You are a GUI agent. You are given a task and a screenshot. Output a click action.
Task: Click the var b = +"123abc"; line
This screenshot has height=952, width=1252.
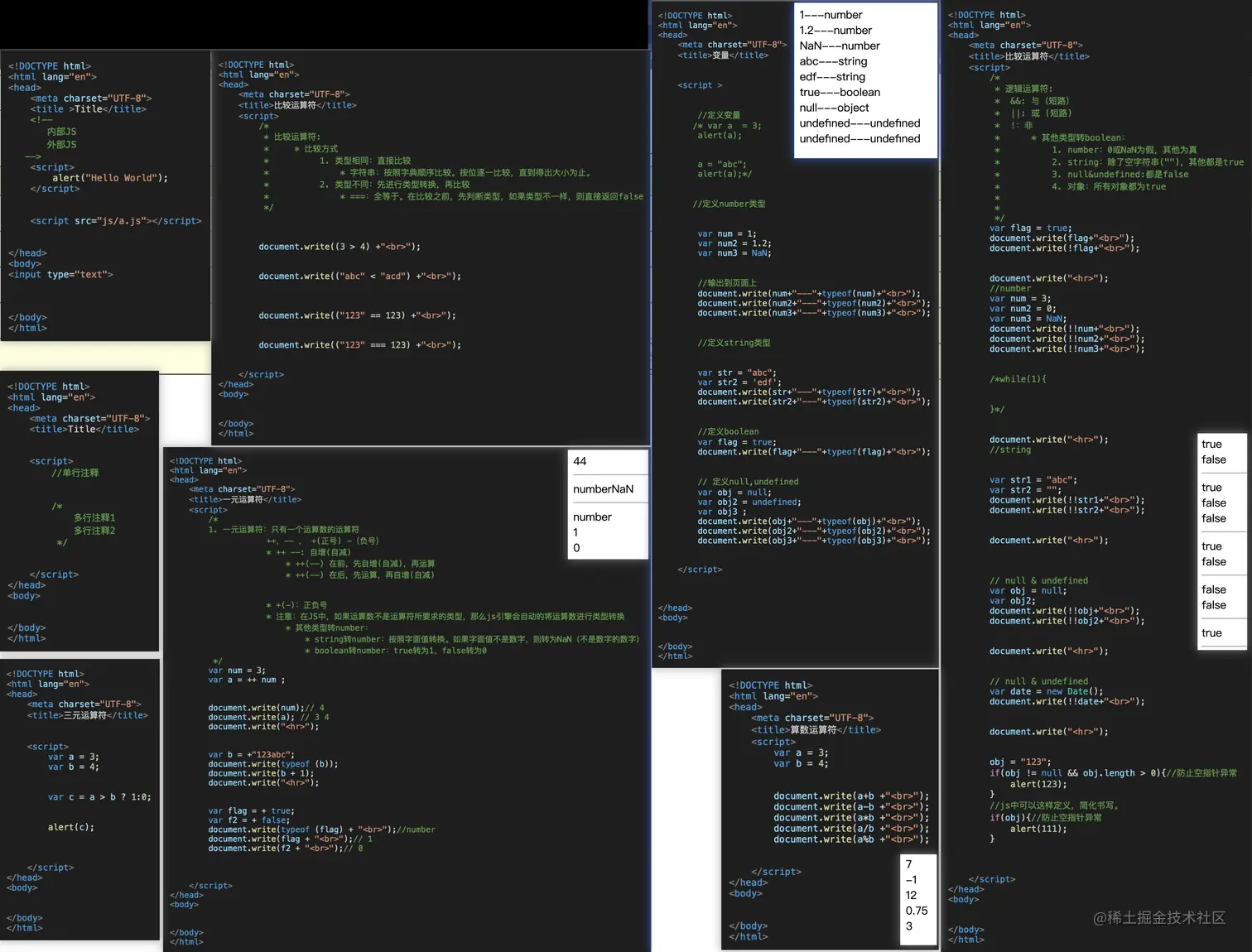pos(251,755)
